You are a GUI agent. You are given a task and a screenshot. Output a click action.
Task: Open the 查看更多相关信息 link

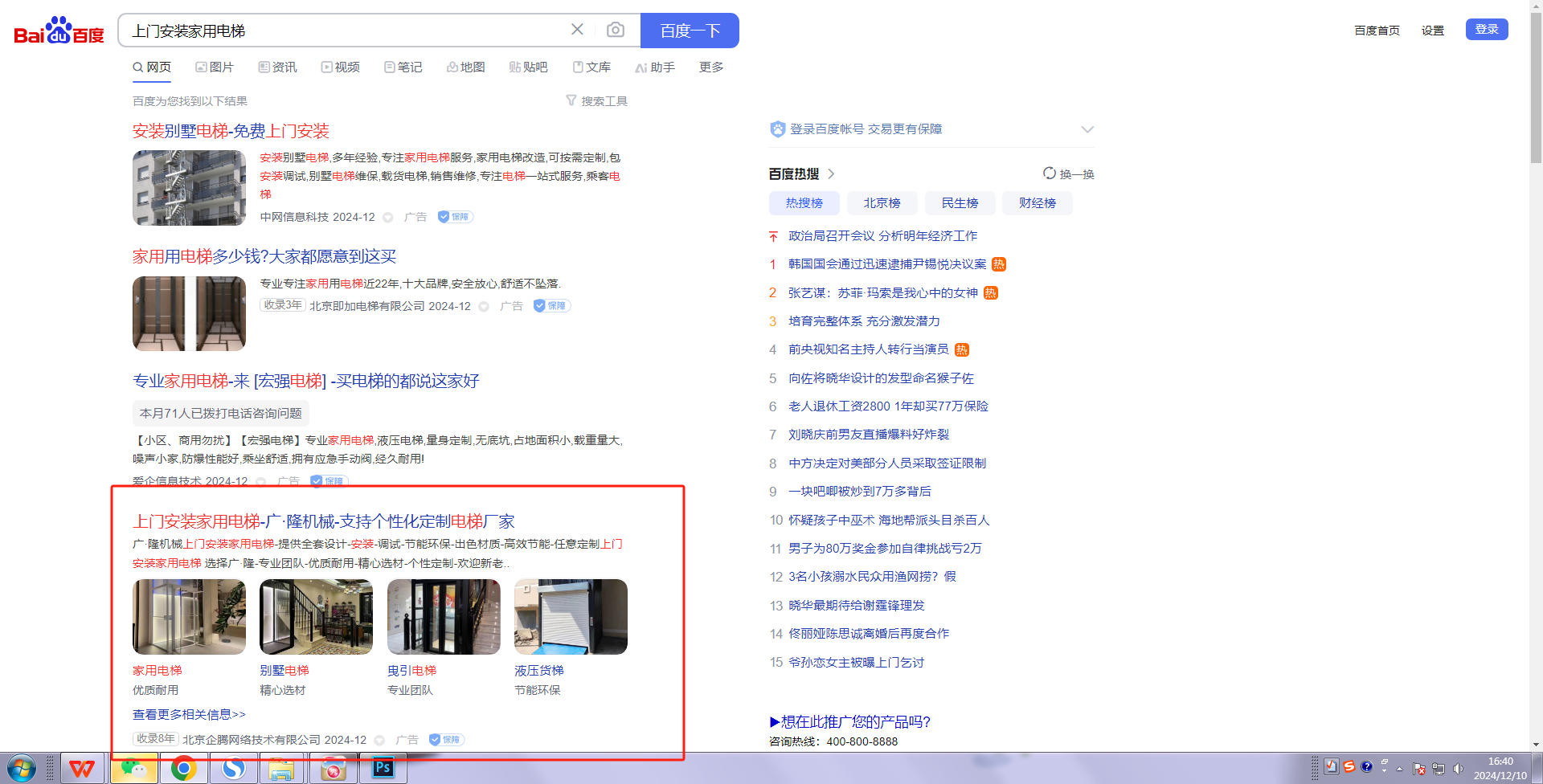[189, 714]
